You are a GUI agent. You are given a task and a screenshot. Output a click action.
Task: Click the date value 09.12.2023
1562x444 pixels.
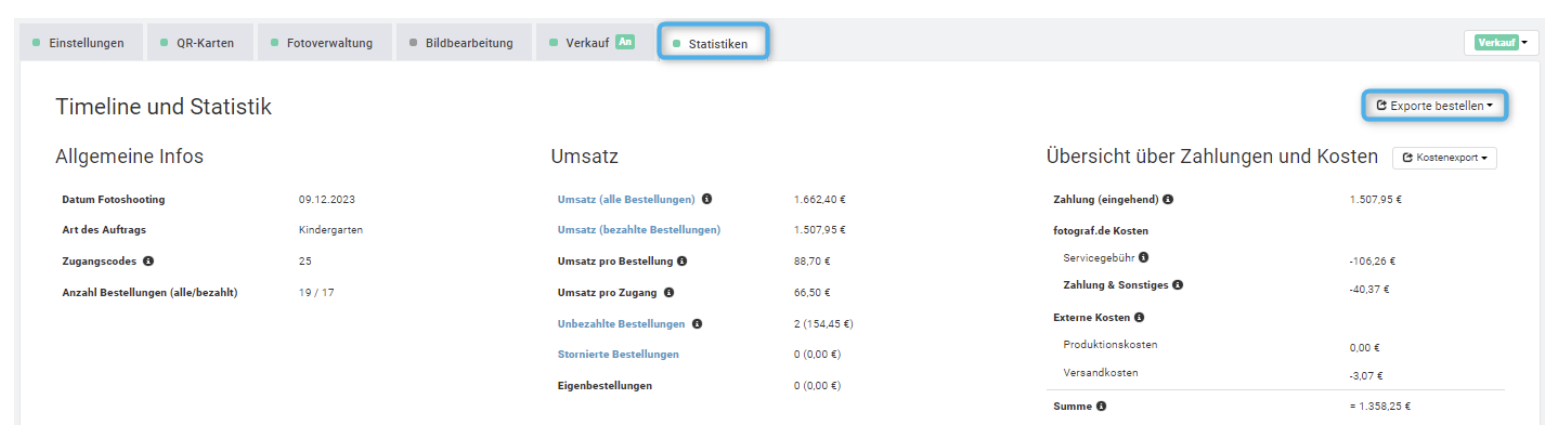(x=327, y=199)
